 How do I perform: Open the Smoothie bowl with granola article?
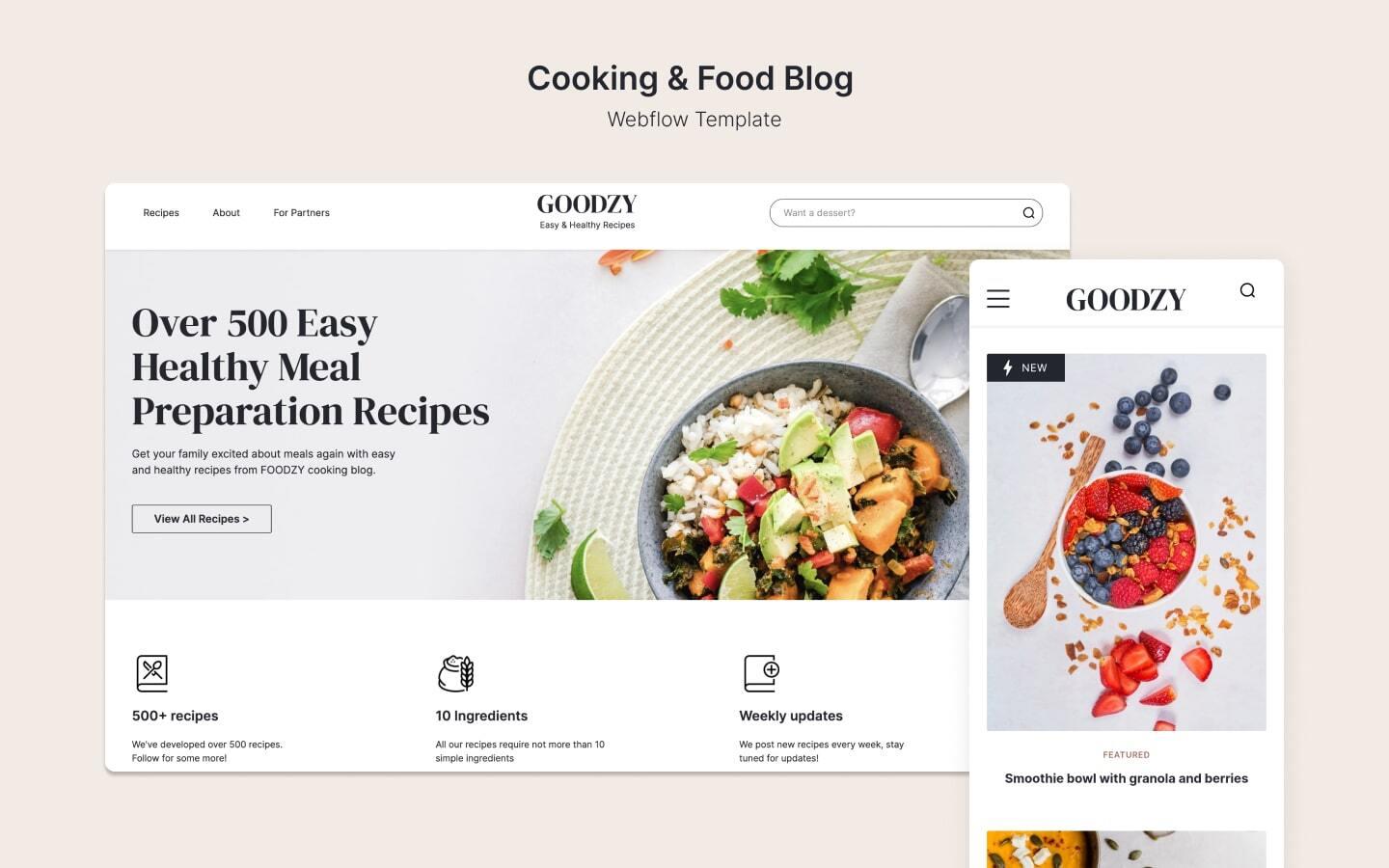1126,778
